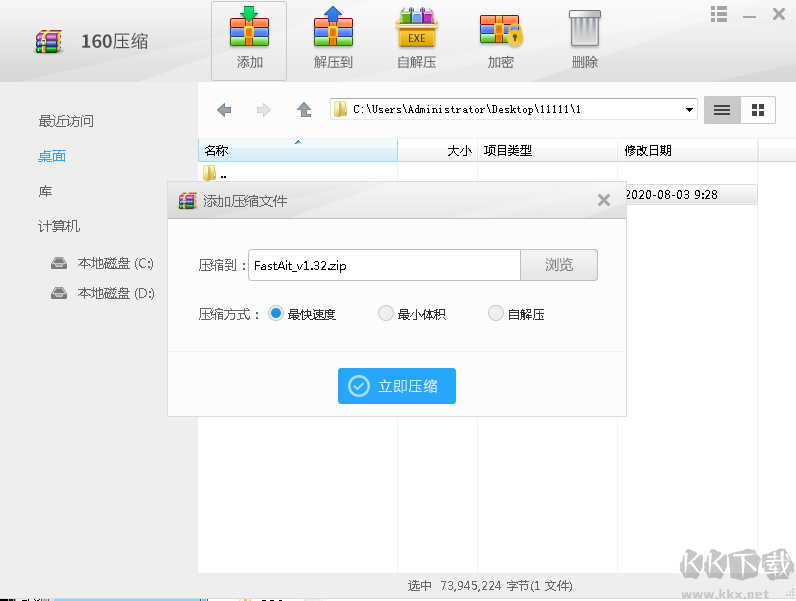The image size is (796, 601).
Task: Switch to grid view mode
Action: [758, 110]
